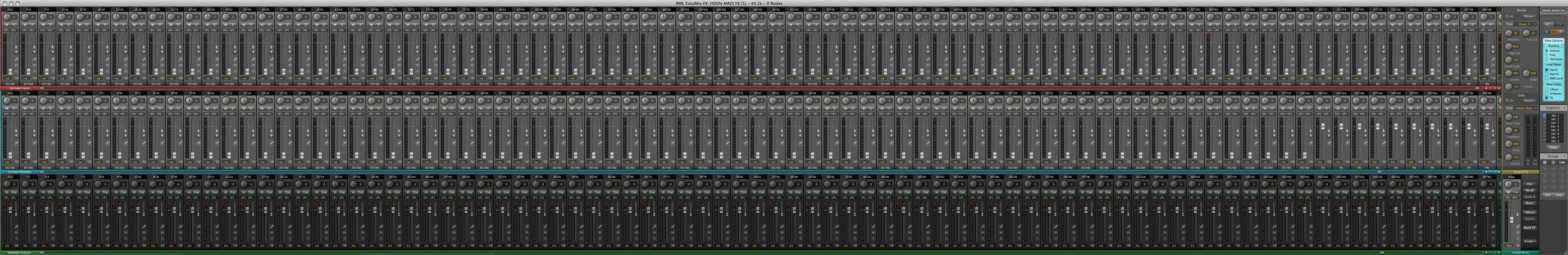Click the Software Playback section label
The height and width of the screenshot is (255, 1568).
pyautogui.click(x=19, y=172)
